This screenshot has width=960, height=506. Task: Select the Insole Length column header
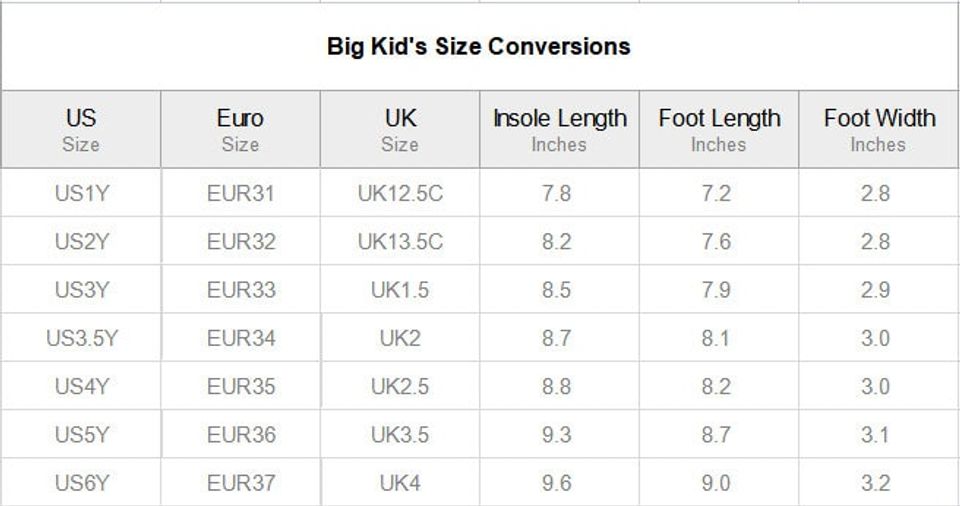tap(559, 130)
